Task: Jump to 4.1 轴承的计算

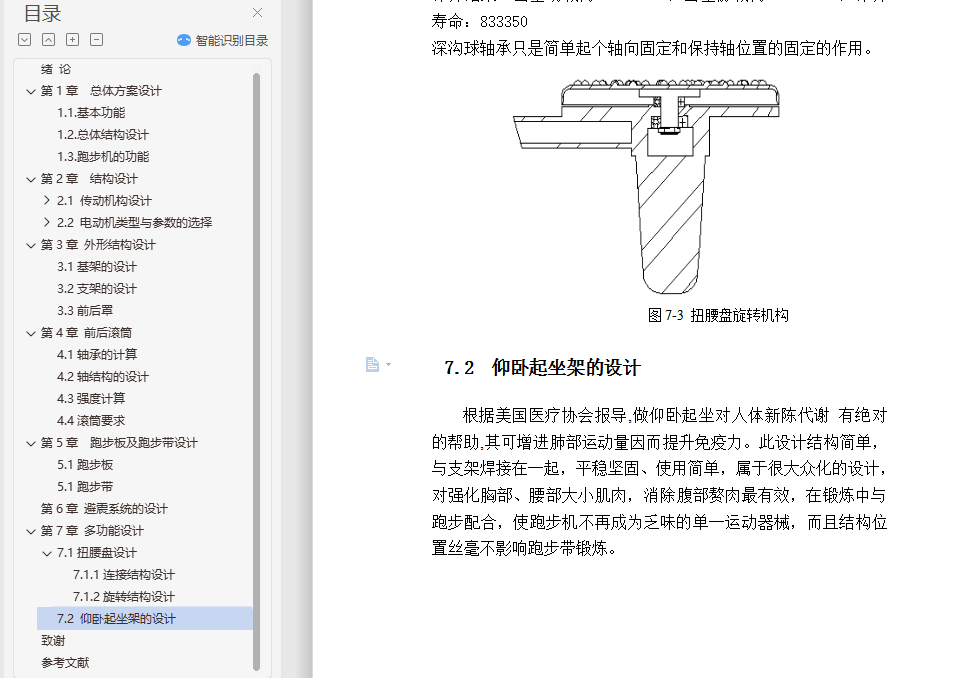Action: (97, 355)
